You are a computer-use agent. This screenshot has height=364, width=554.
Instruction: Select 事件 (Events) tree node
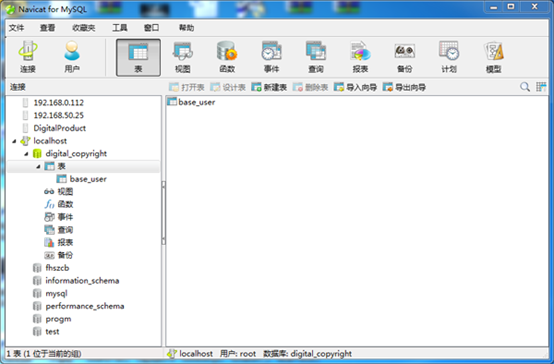coord(65,217)
